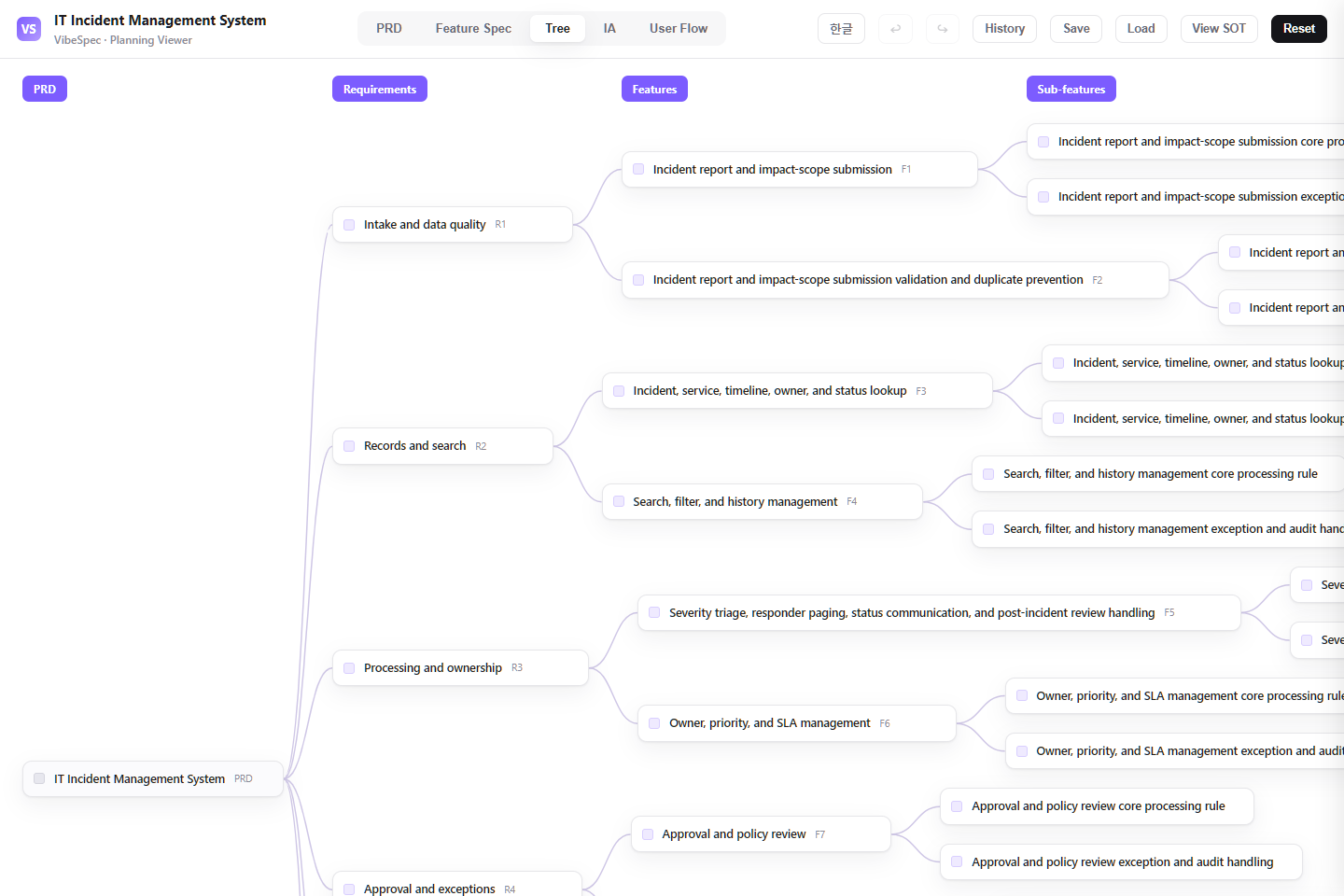Select the Approval and exceptions R4 node

[457, 886]
